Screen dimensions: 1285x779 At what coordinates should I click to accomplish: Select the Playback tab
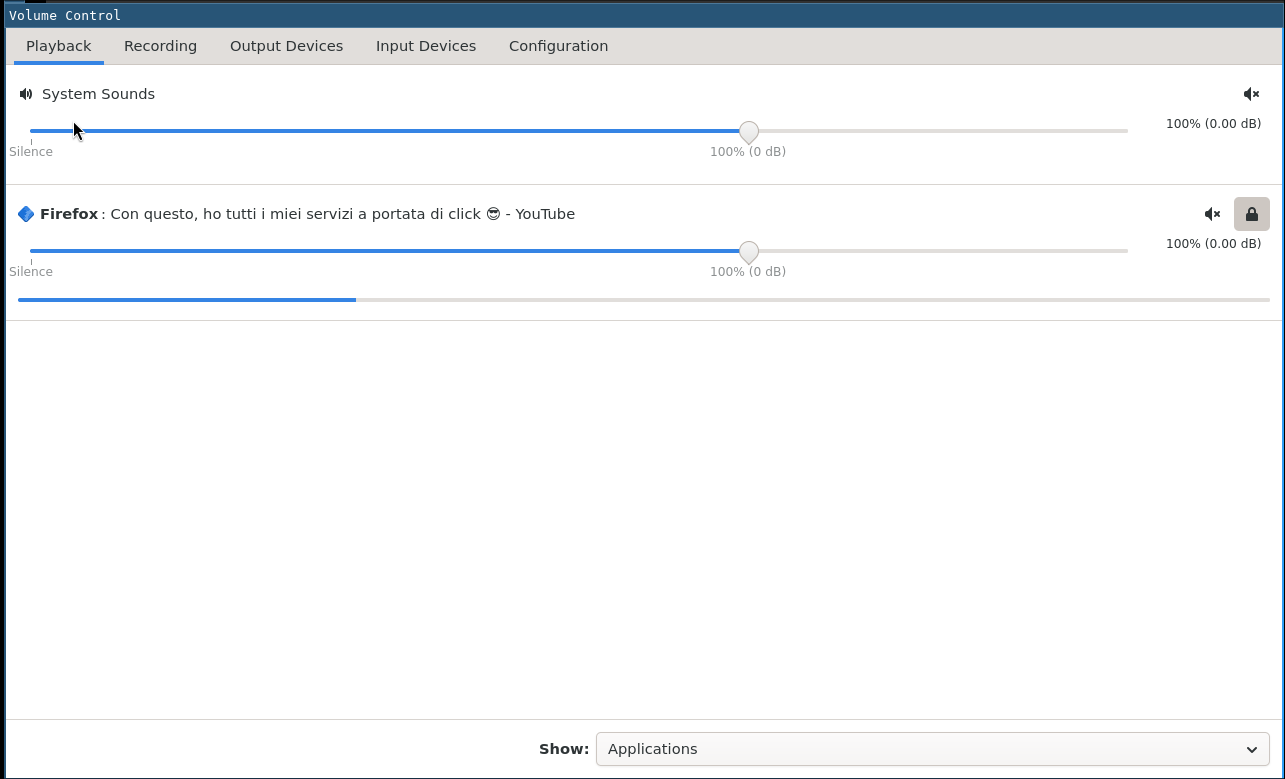pos(59,46)
